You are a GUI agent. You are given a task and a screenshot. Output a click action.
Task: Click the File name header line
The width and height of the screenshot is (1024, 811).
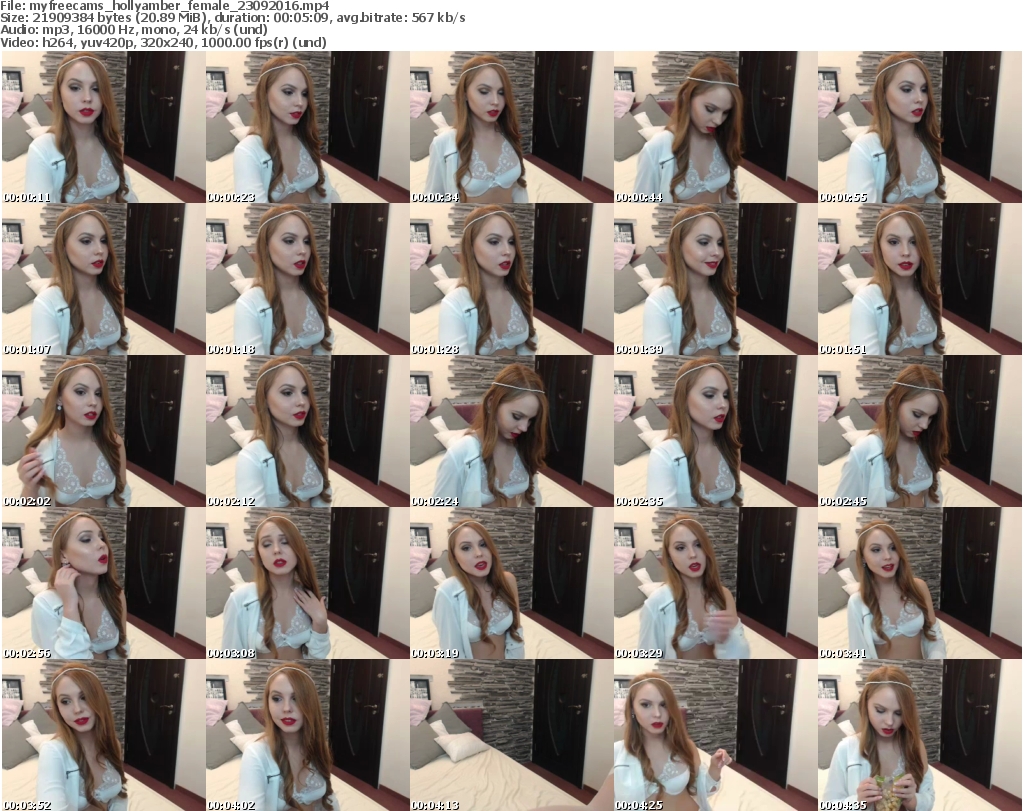coord(165,6)
